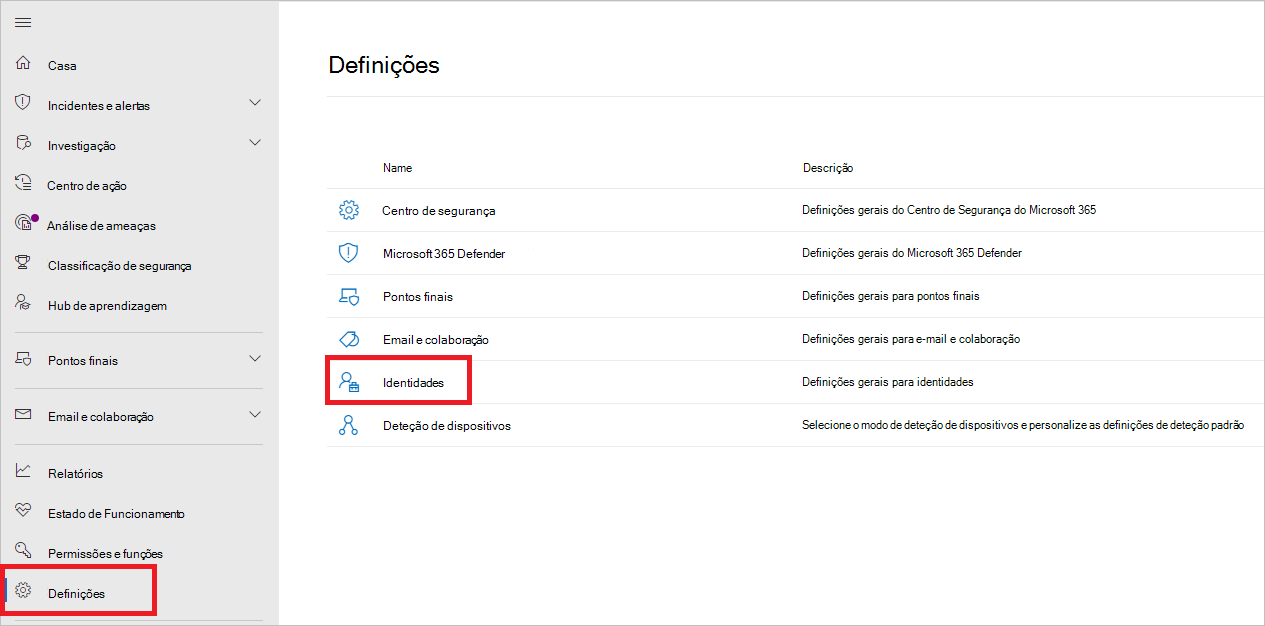The width and height of the screenshot is (1265, 626).
Task: Click 'Definições gerais para pontos finais' text
Action: [x=891, y=296]
